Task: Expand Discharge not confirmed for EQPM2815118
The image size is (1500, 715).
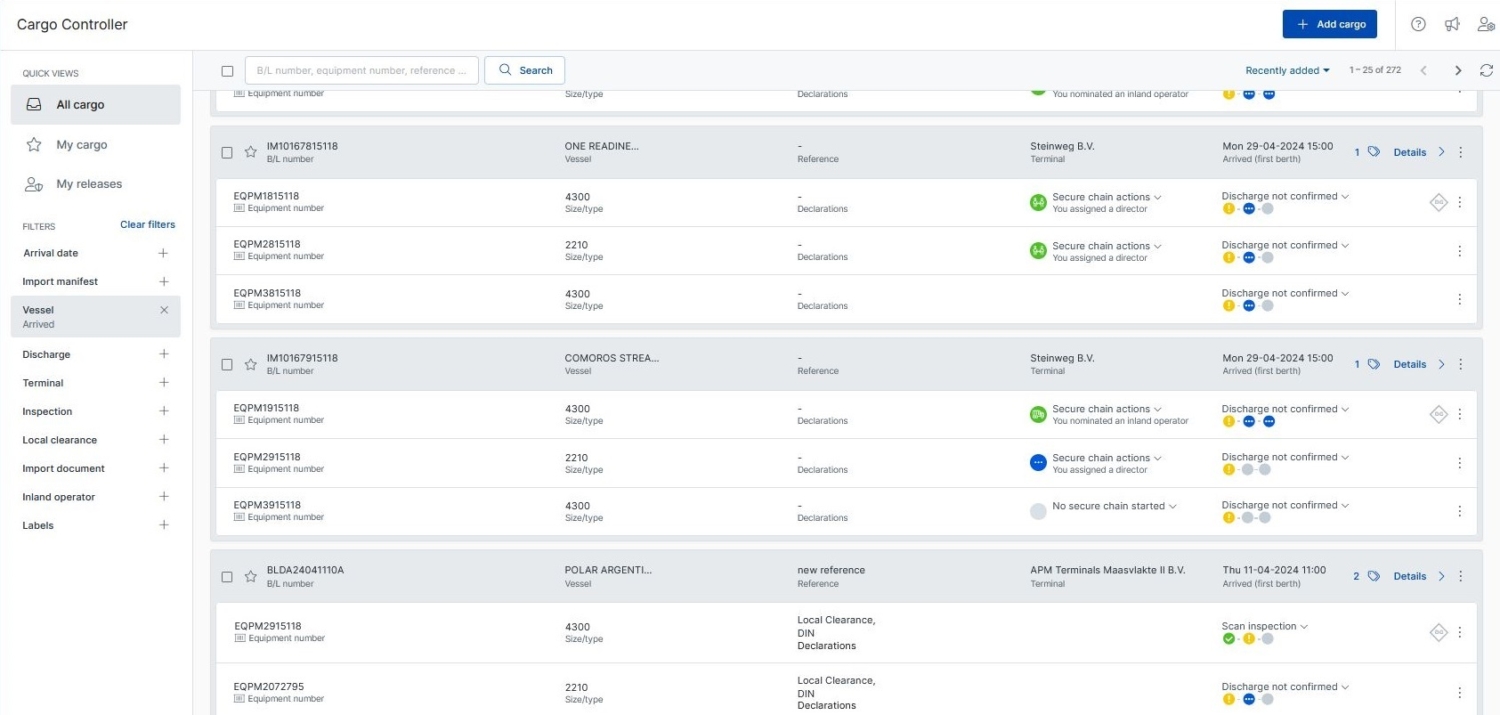Action: (1285, 245)
